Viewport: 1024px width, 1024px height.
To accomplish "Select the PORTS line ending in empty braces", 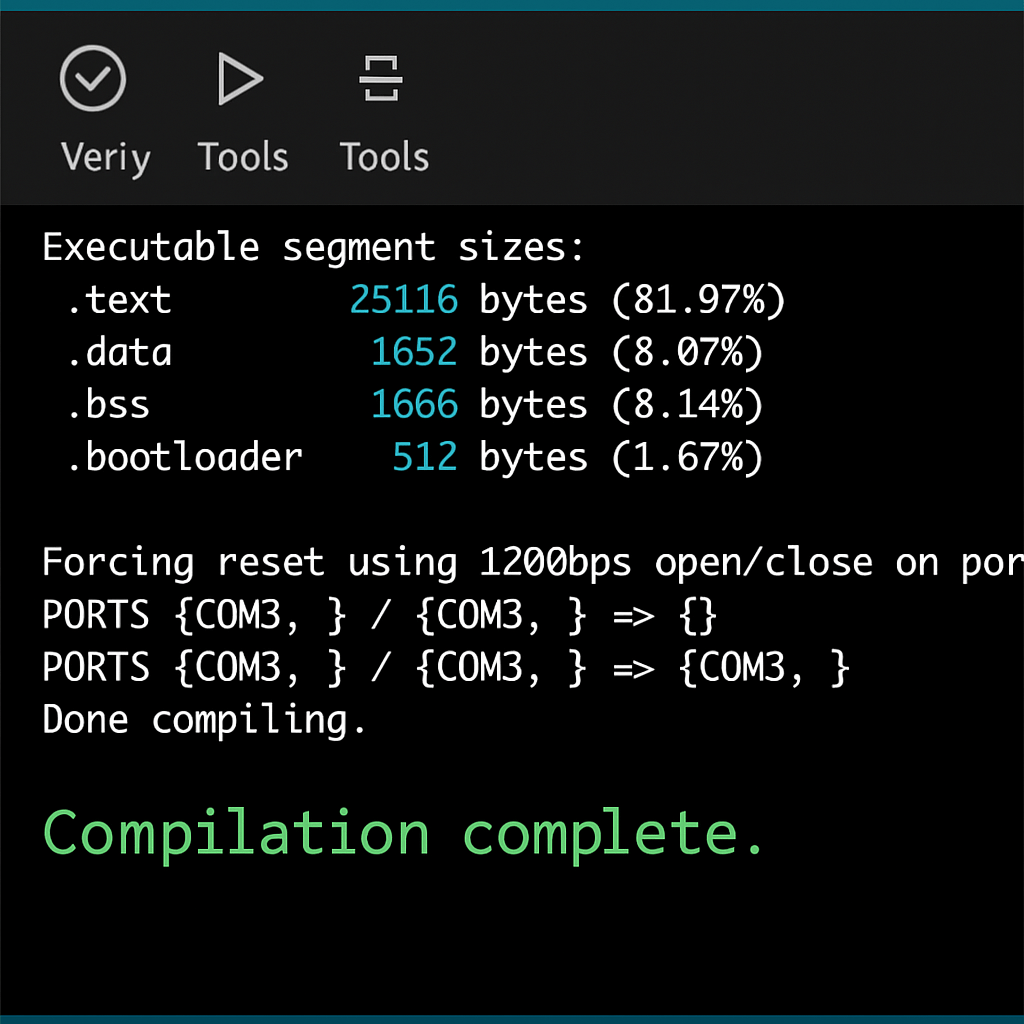I will [x=380, y=616].
